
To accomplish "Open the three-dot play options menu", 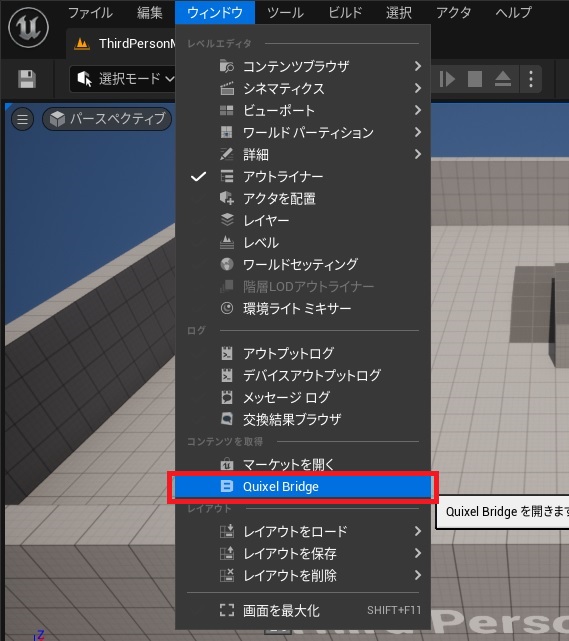I will [531, 78].
